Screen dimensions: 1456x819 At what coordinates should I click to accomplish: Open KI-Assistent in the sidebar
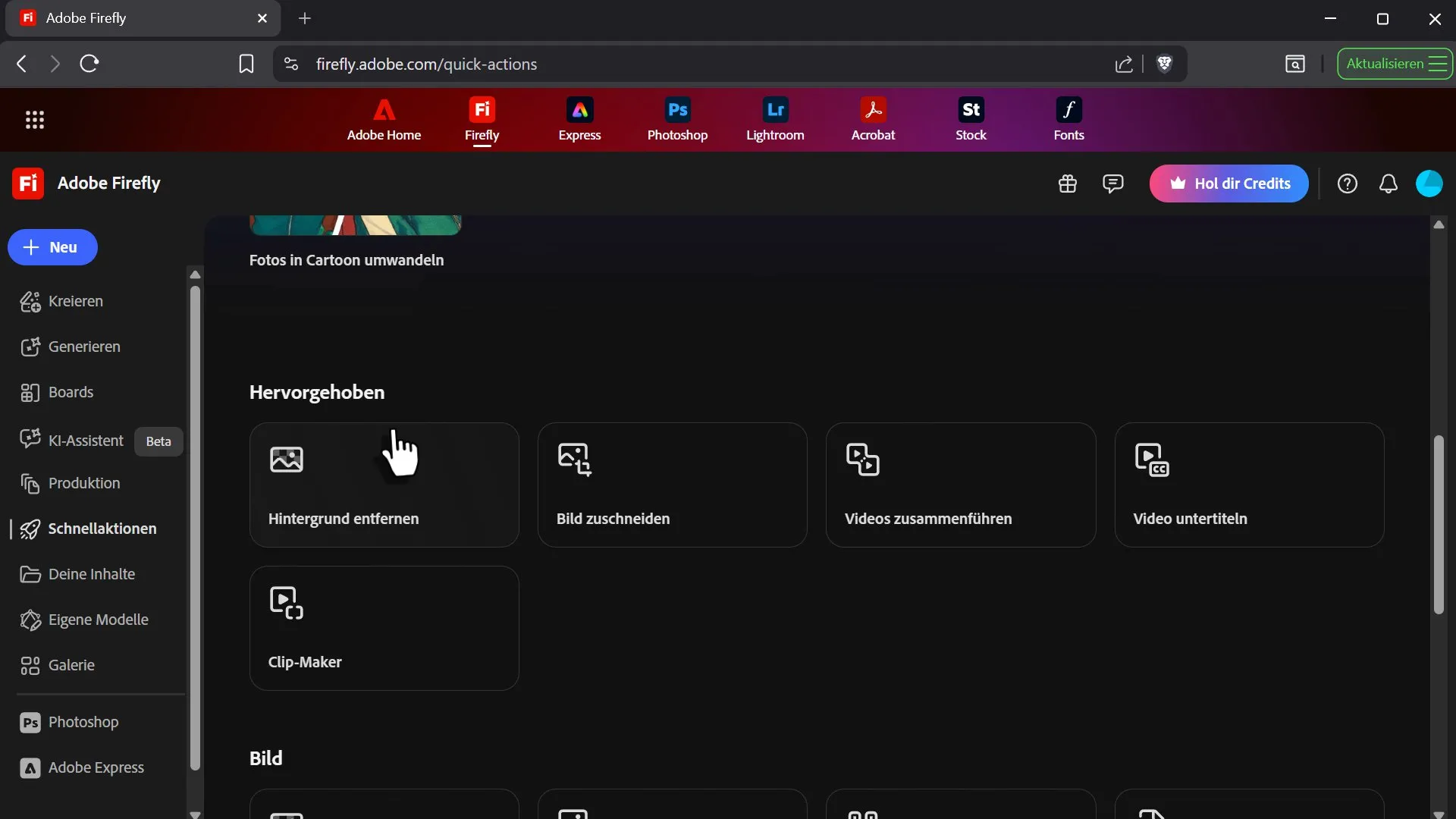pyautogui.click(x=72, y=441)
